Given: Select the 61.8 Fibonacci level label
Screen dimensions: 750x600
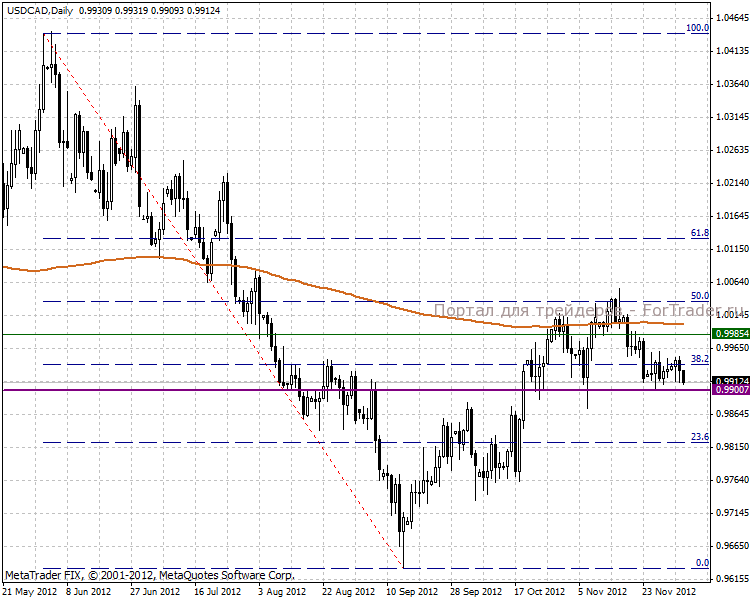Looking at the screenshot, I should point(699,233).
